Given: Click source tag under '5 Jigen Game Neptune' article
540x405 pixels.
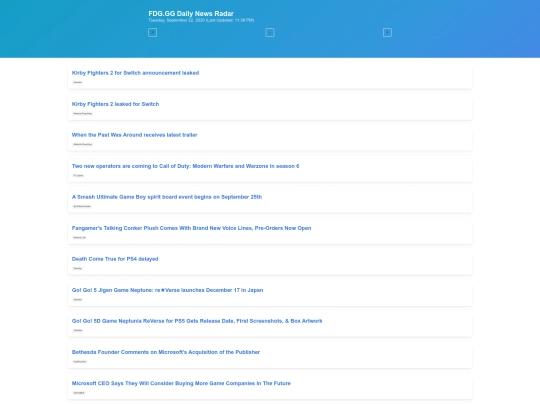Looking at the screenshot, I should point(77,299).
